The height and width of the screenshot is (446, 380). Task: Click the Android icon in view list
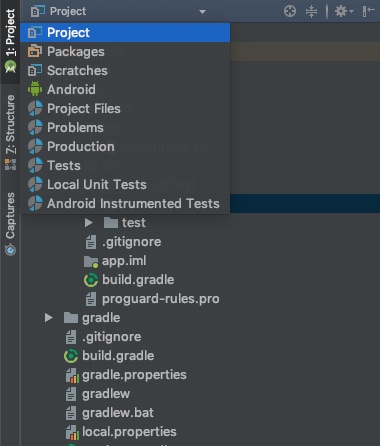(x=35, y=89)
